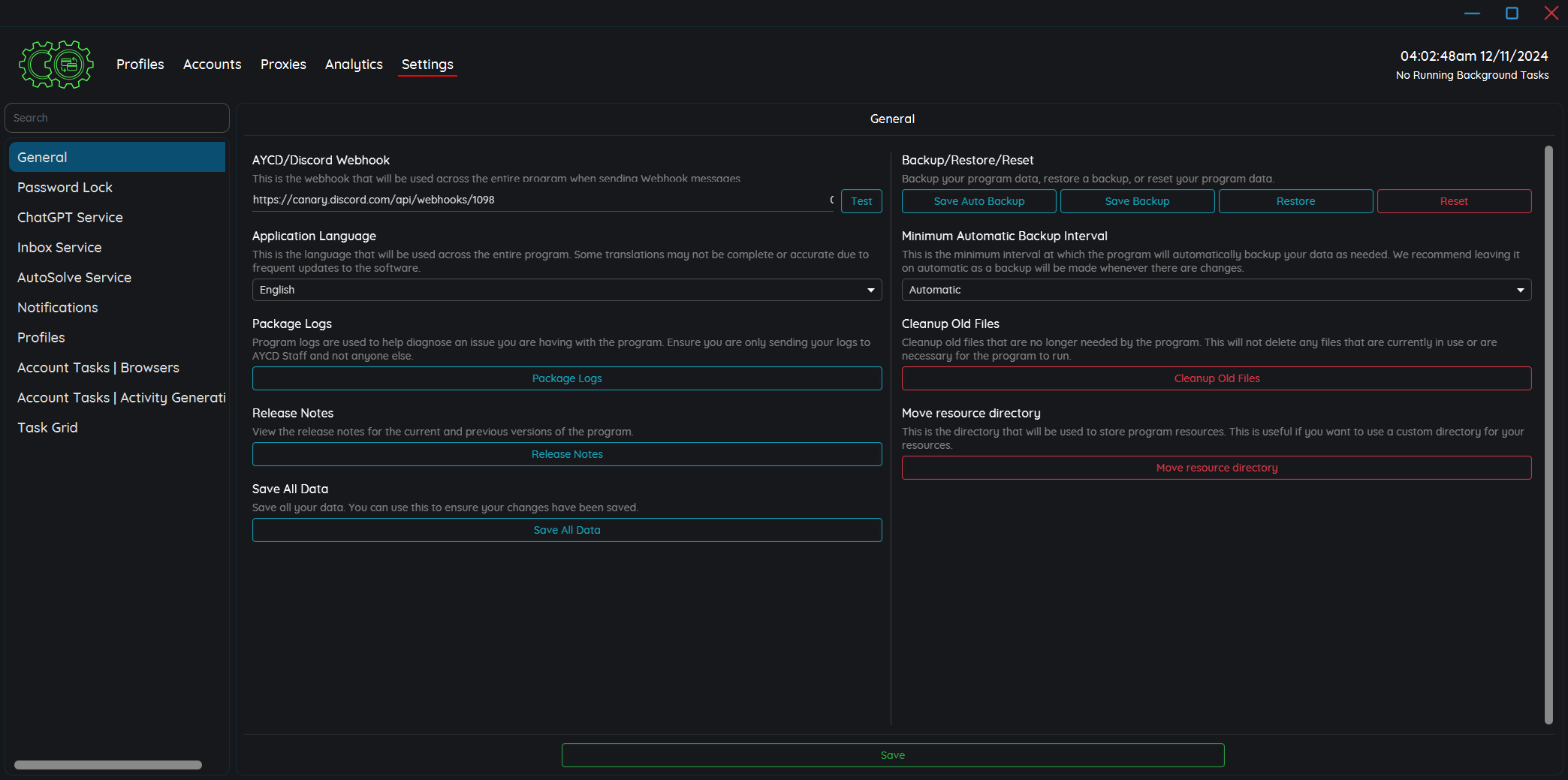The height and width of the screenshot is (780, 1568).
Task: Go to the Proxies tab
Action: click(x=283, y=65)
